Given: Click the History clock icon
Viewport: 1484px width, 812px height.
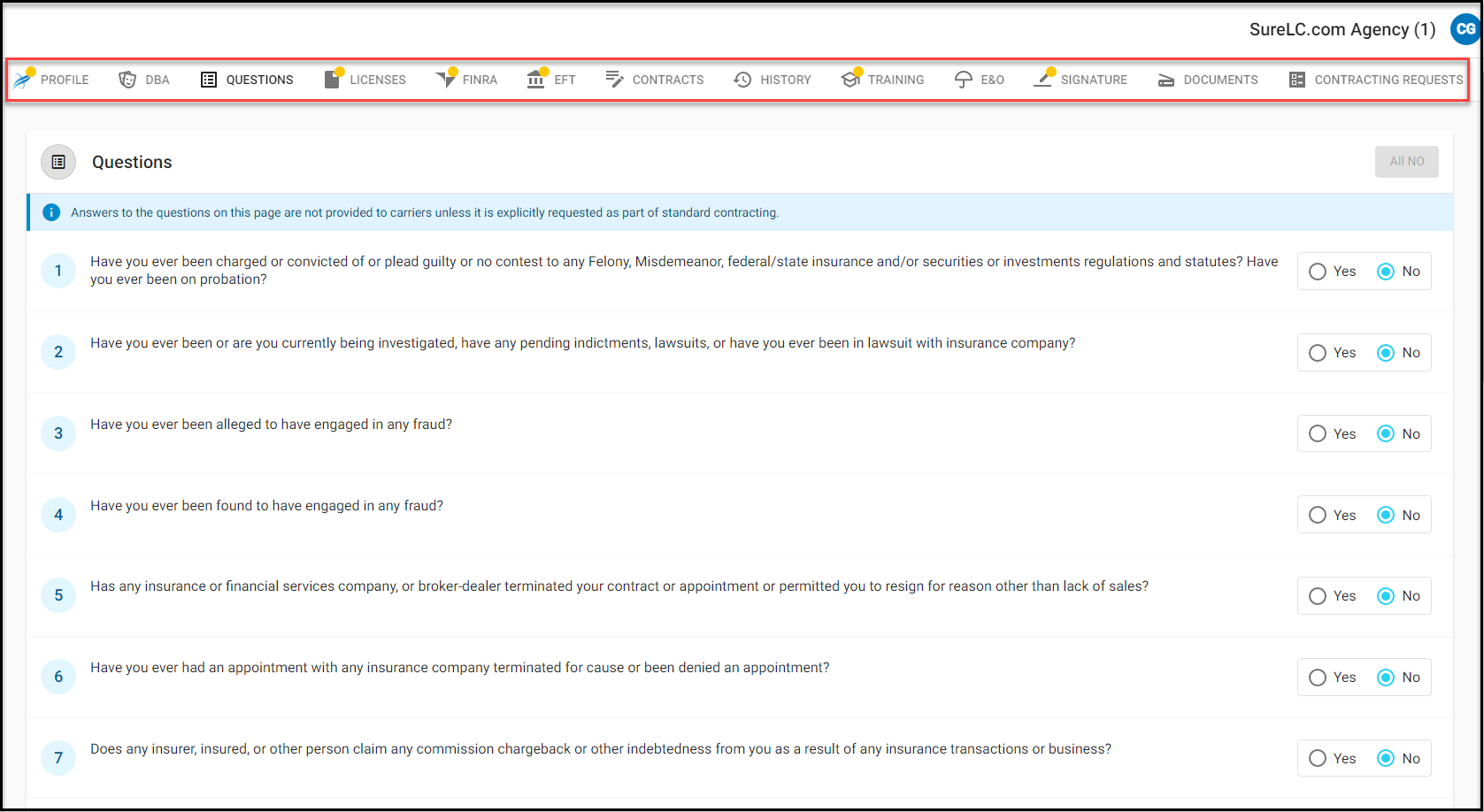Looking at the screenshot, I should tap(742, 80).
